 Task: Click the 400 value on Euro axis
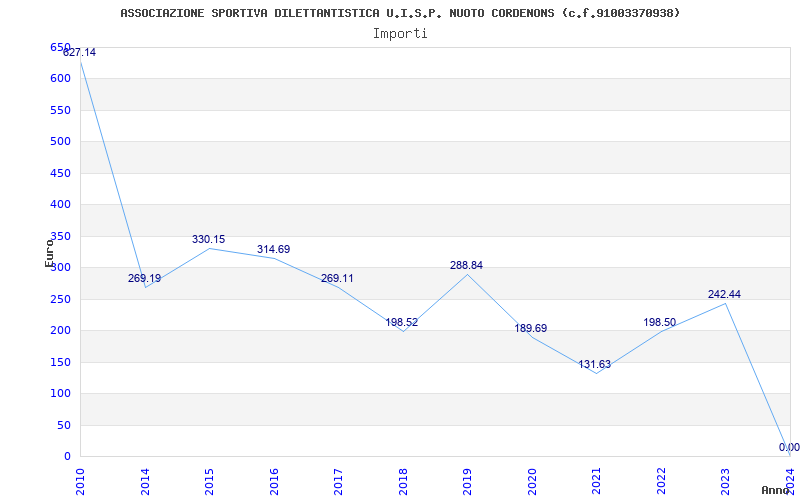tap(60, 205)
